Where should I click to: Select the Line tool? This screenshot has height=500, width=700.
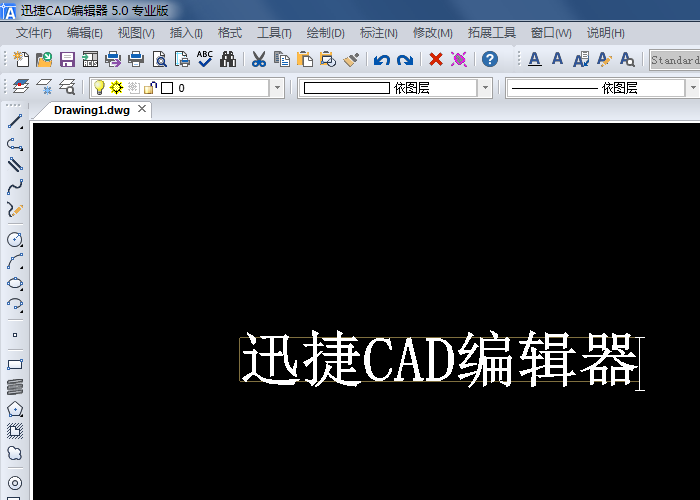pos(15,122)
